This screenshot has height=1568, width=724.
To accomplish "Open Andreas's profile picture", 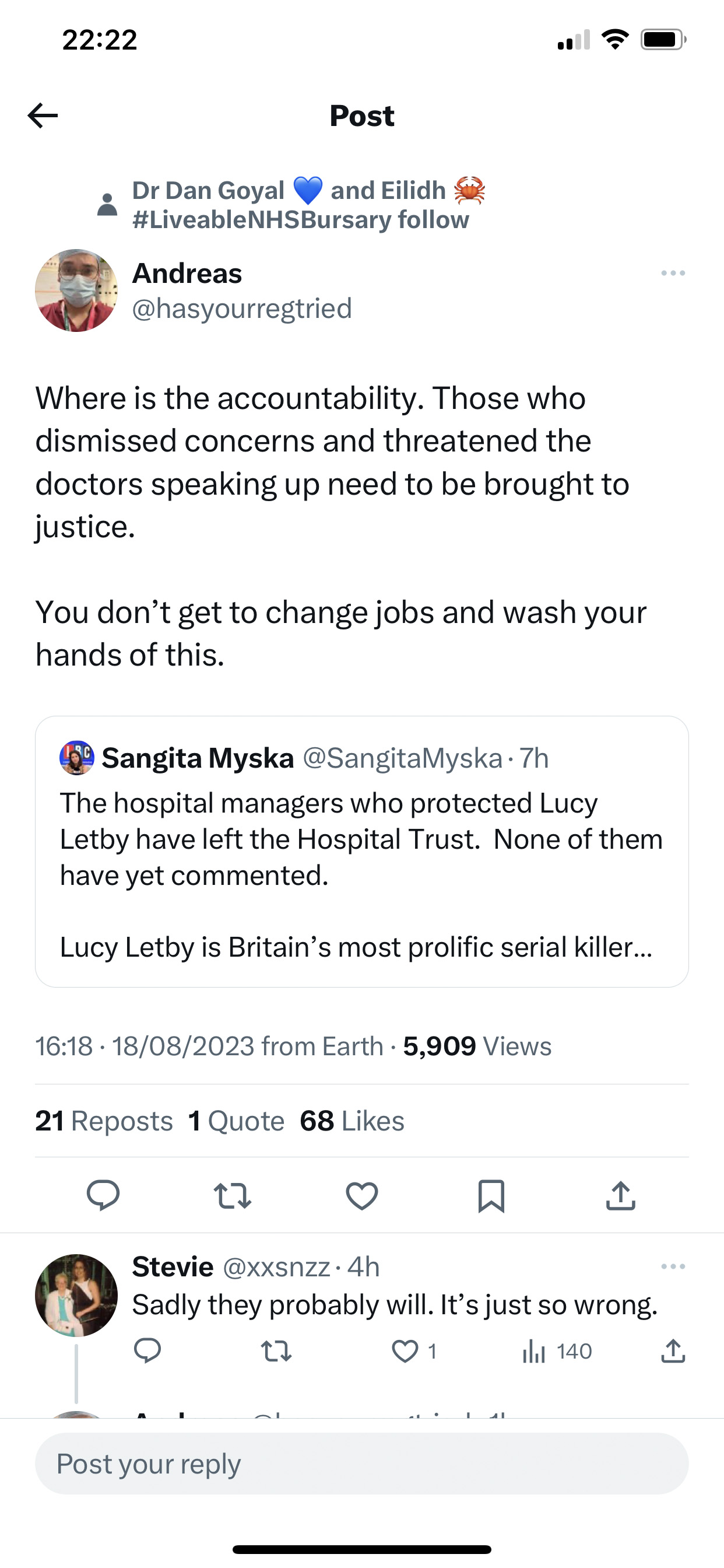I will (77, 290).
